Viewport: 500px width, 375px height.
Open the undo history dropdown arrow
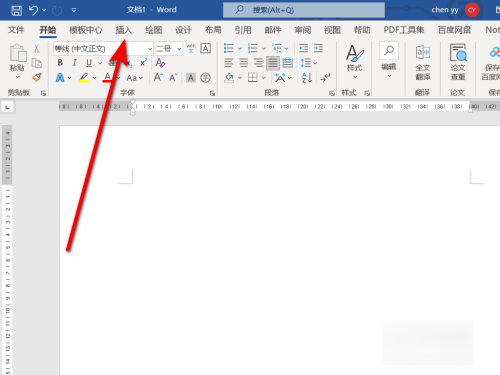pyautogui.click(x=44, y=10)
